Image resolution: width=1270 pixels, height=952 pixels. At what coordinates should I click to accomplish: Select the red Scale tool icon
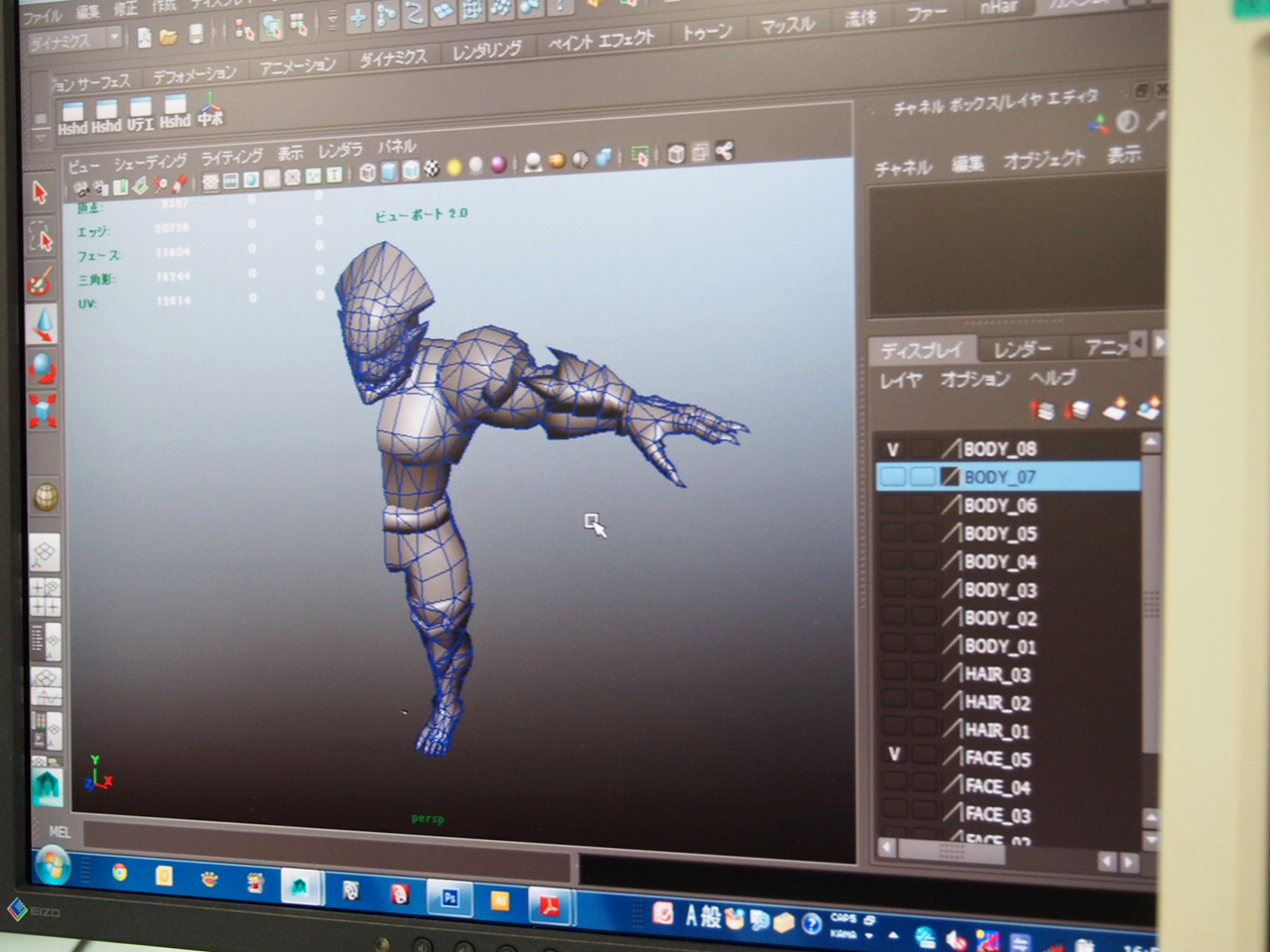(43, 410)
